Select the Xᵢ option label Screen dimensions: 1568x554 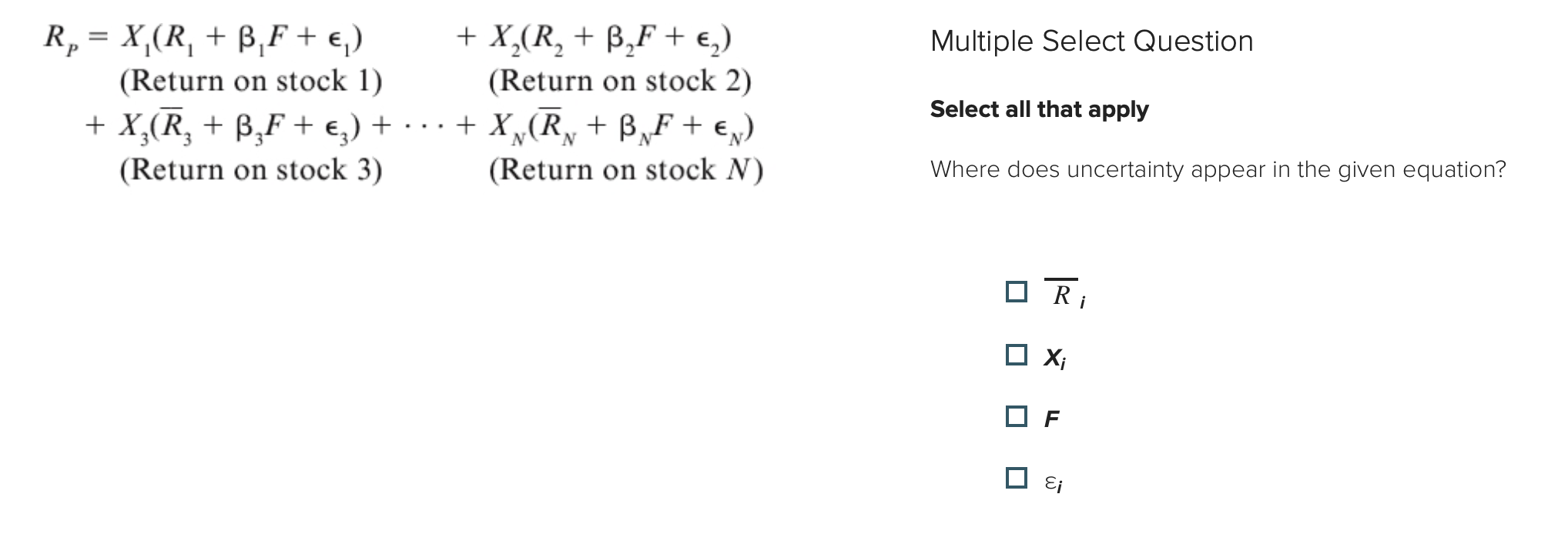tap(1055, 355)
